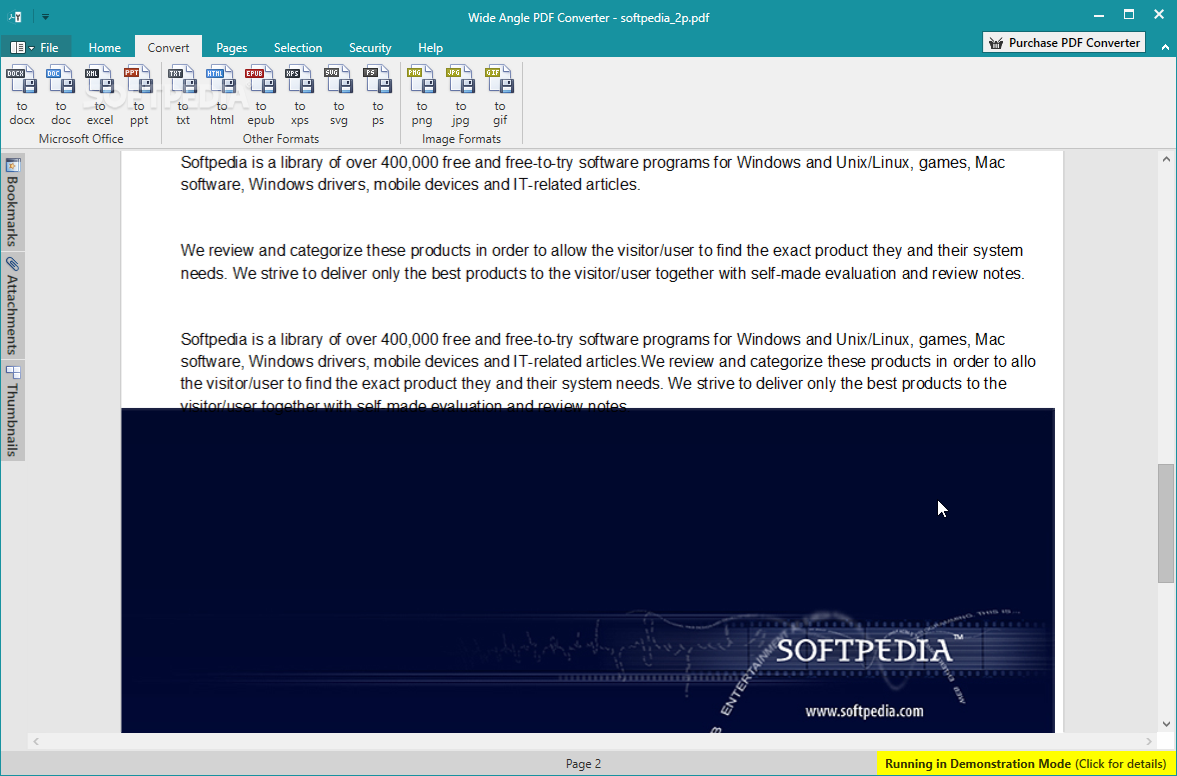Click the scroll up arrow

[1166, 158]
